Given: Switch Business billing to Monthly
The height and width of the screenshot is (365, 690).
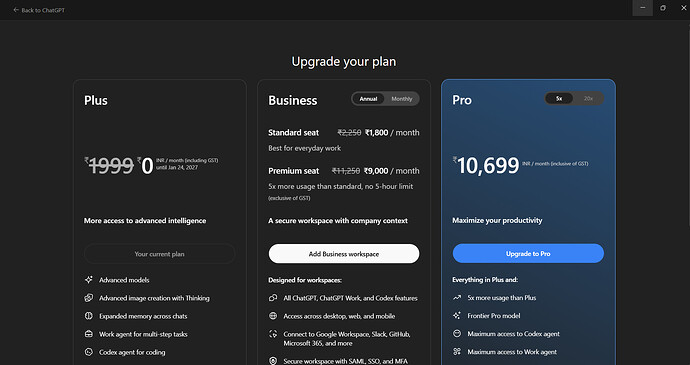Looking at the screenshot, I should pyautogui.click(x=402, y=99).
